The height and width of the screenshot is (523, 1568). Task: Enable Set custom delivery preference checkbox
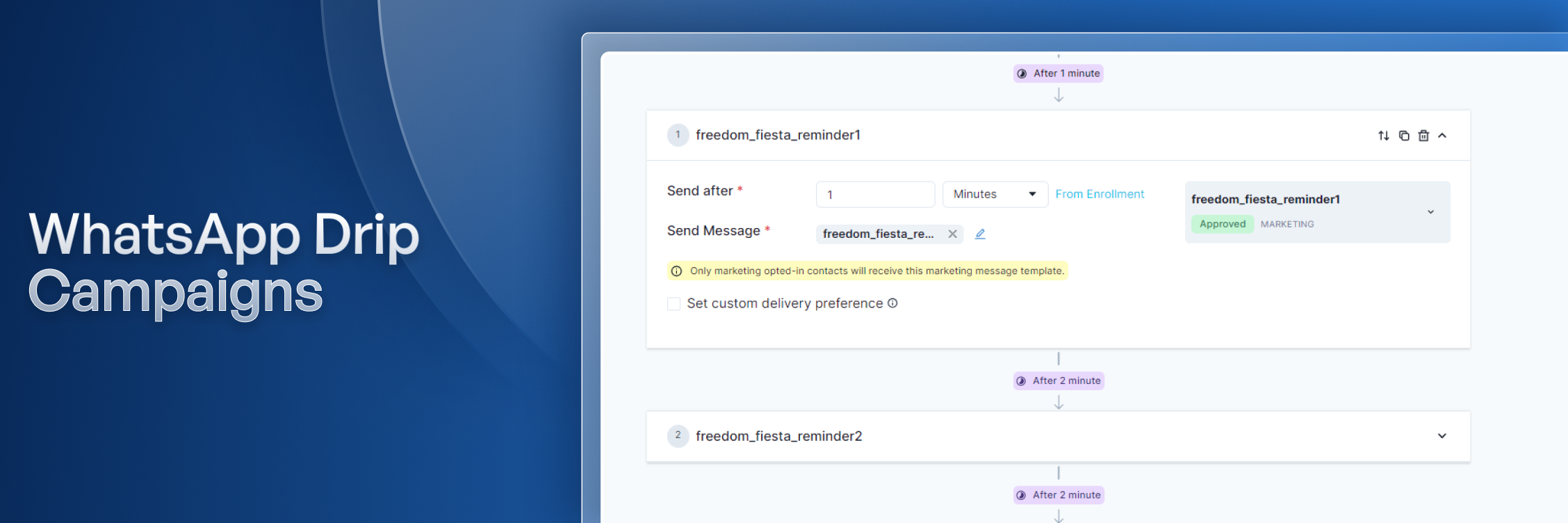coord(673,304)
